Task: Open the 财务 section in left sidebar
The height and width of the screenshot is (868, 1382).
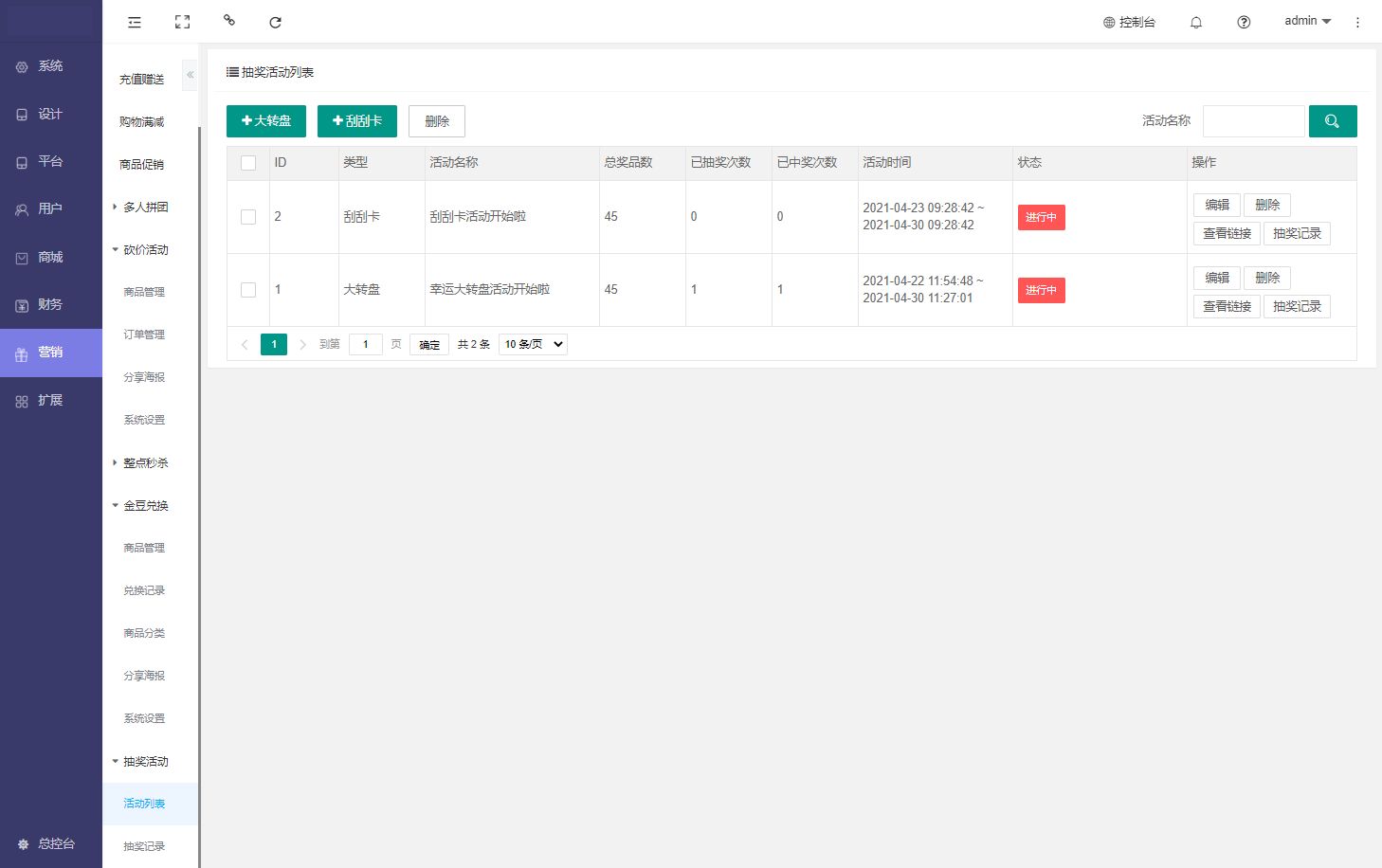Action: [x=50, y=305]
